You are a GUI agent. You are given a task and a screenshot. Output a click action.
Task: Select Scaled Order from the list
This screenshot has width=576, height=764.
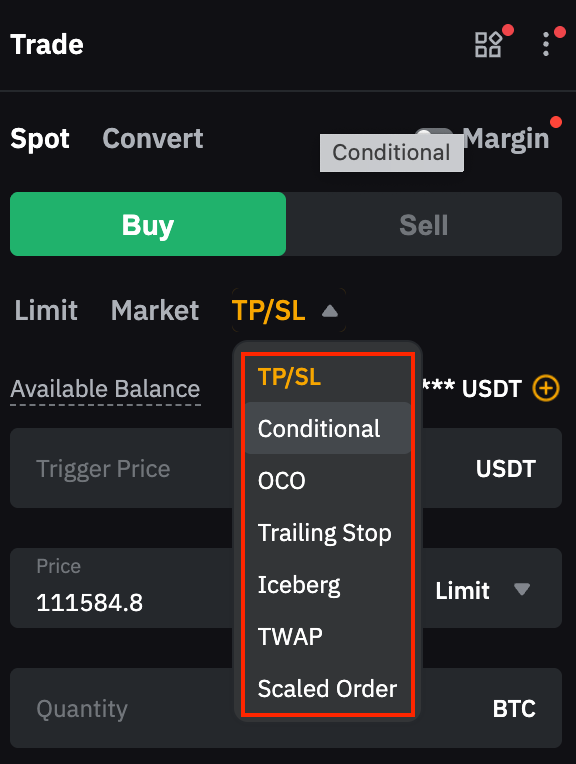click(x=327, y=688)
